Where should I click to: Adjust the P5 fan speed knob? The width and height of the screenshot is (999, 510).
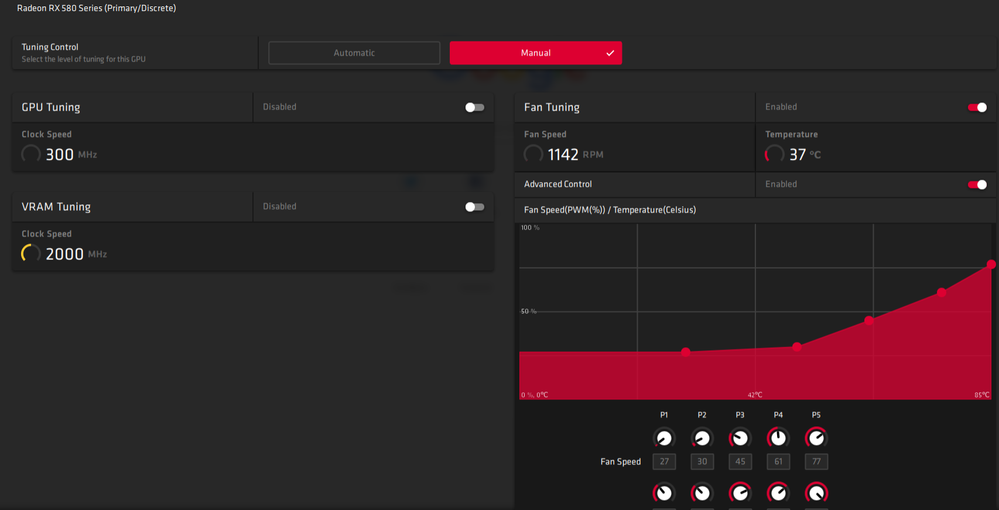(x=816, y=438)
